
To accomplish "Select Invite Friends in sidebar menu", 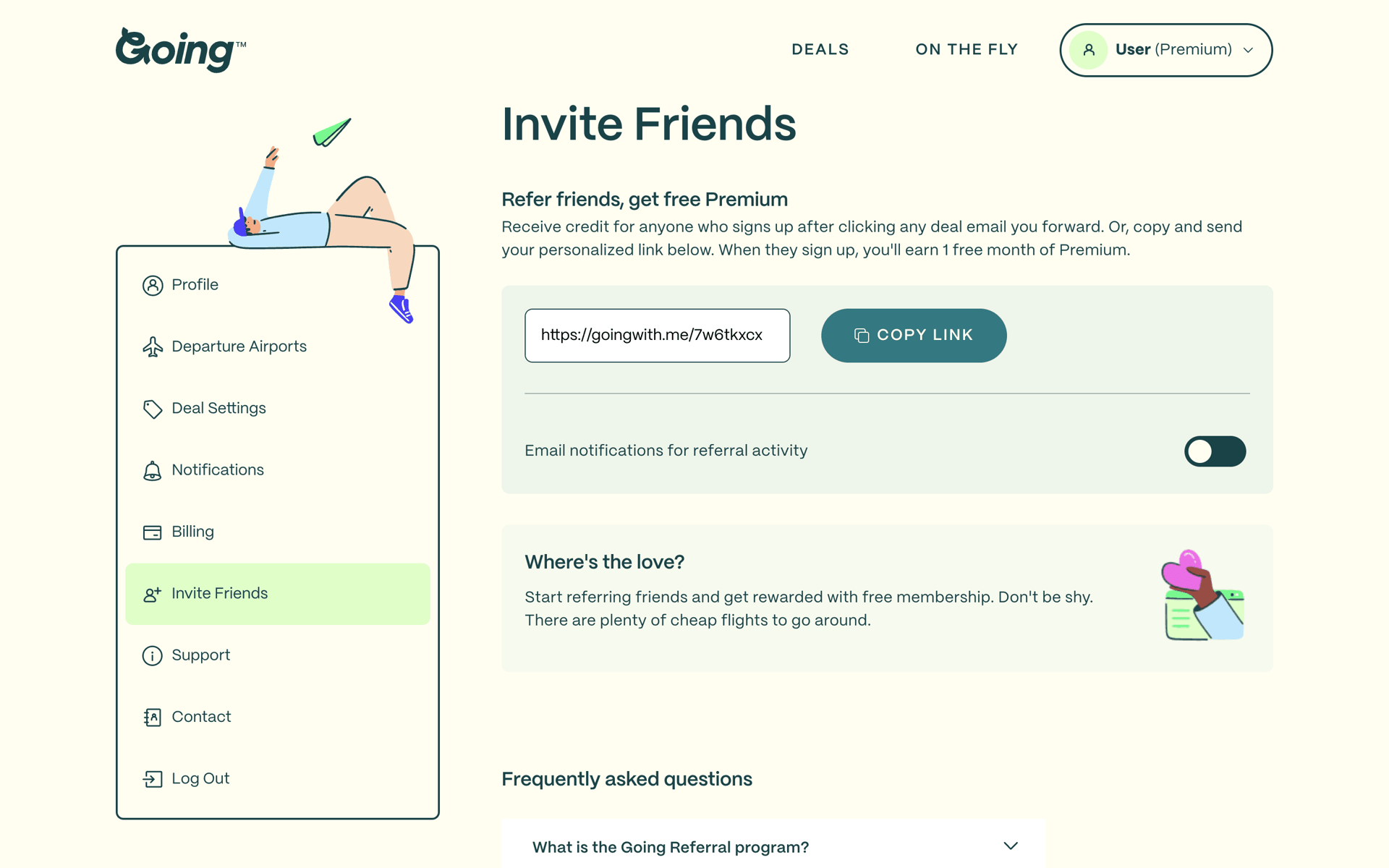I will click(278, 594).
